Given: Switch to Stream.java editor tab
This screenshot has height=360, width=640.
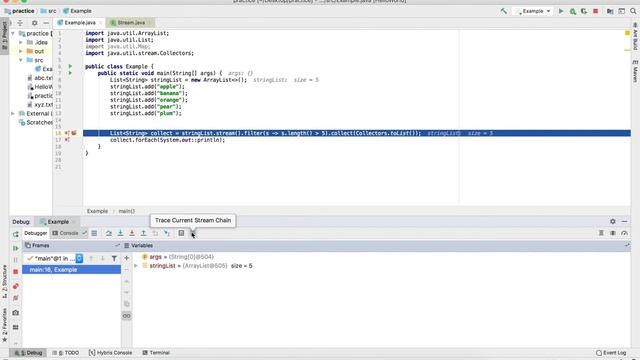Looking at the screenshot, I should coord(131,23).
